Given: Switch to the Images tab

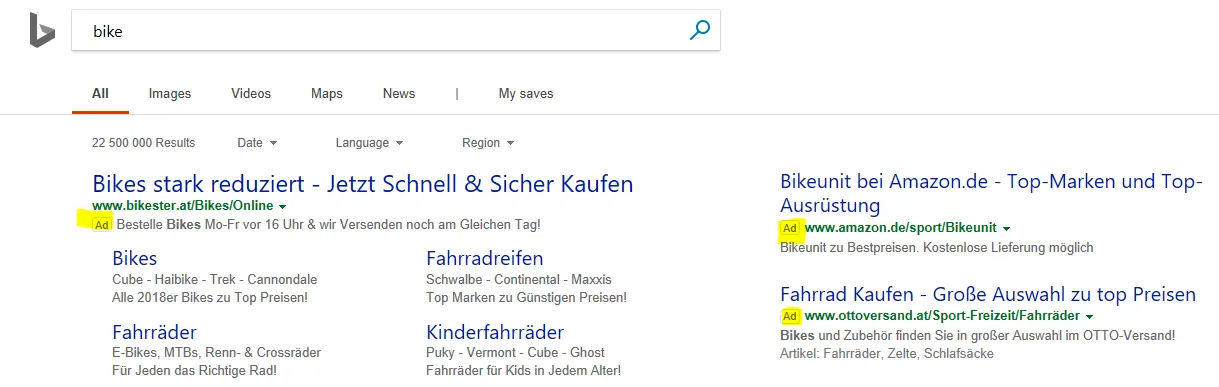Looking at the screenshot, I should [x=170, y=94].
